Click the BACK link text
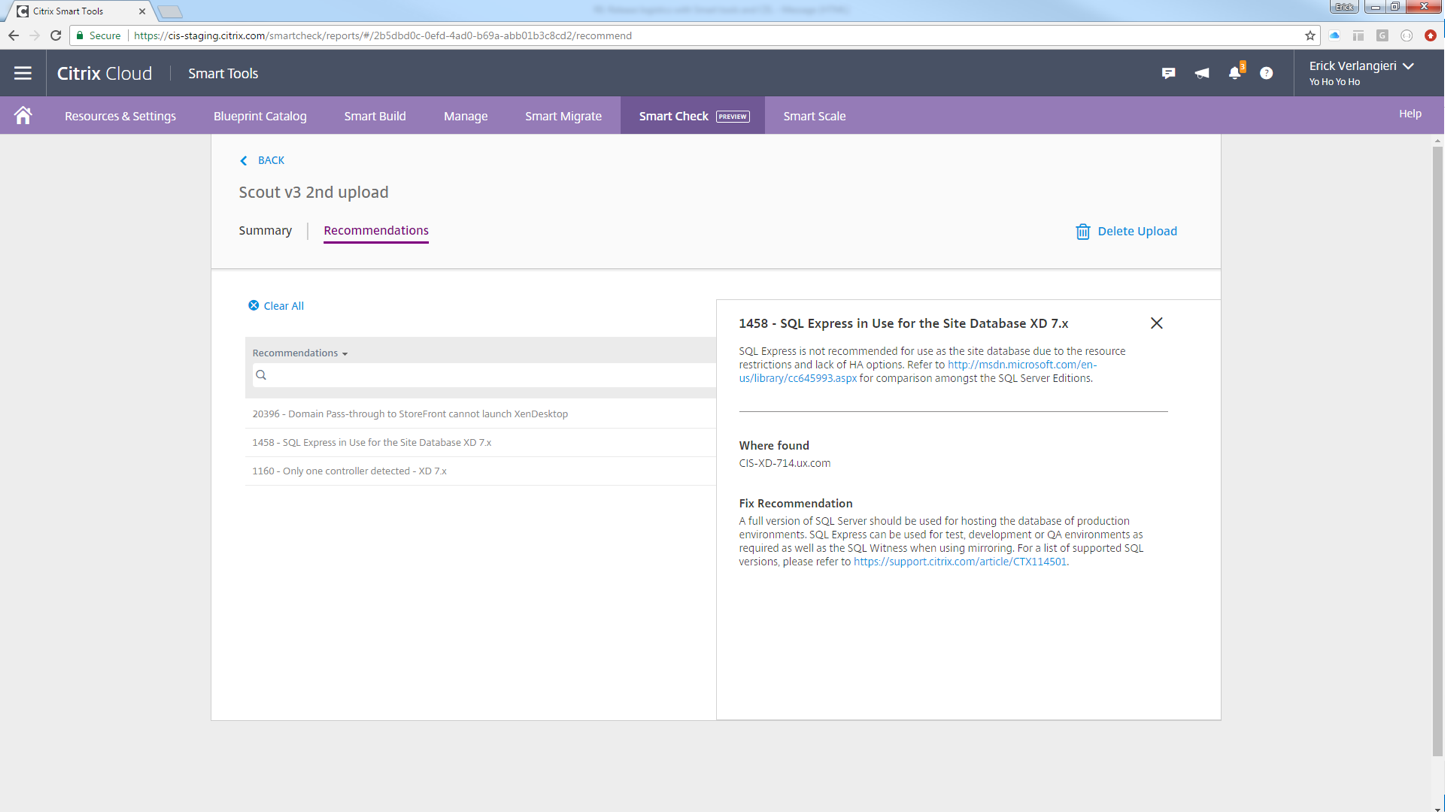This screenshot has height=812, width=1445. pos(271,160)
